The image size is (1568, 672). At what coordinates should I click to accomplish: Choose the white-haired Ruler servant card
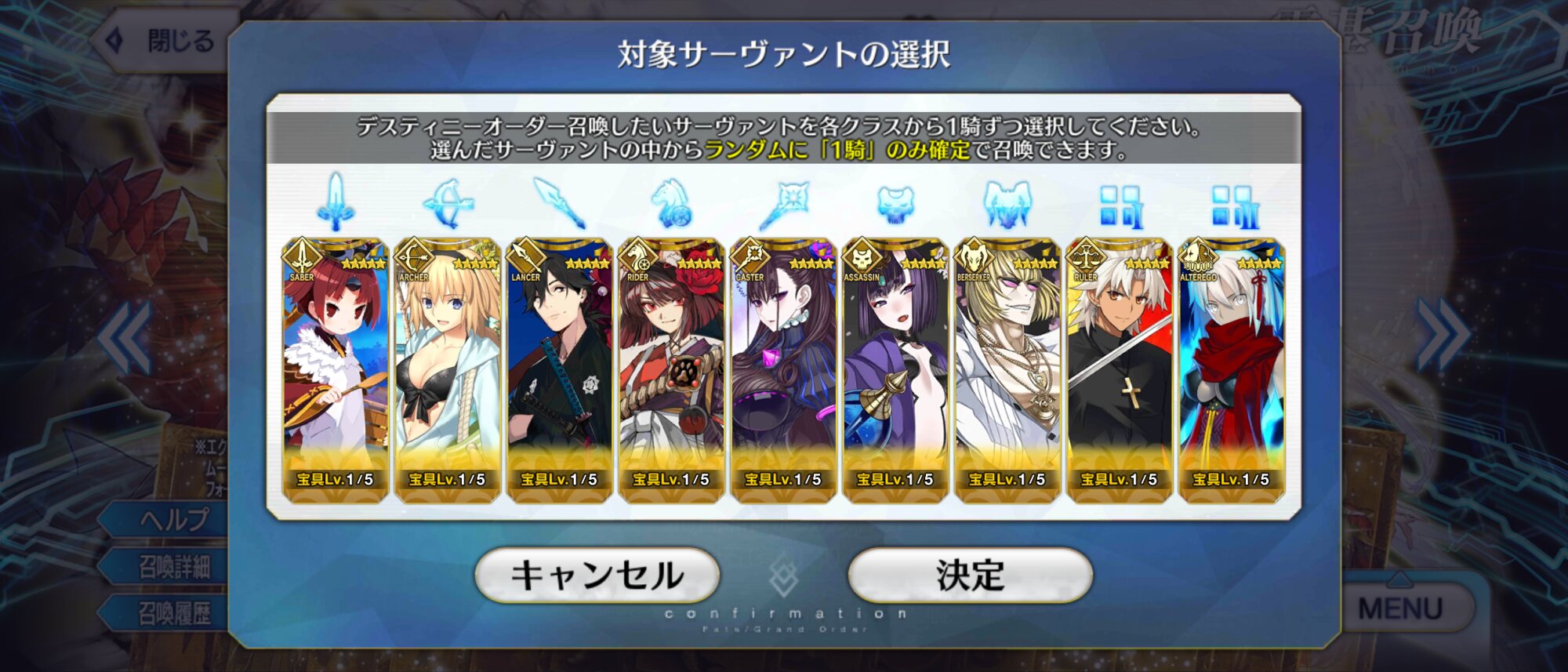[1120, 369]
